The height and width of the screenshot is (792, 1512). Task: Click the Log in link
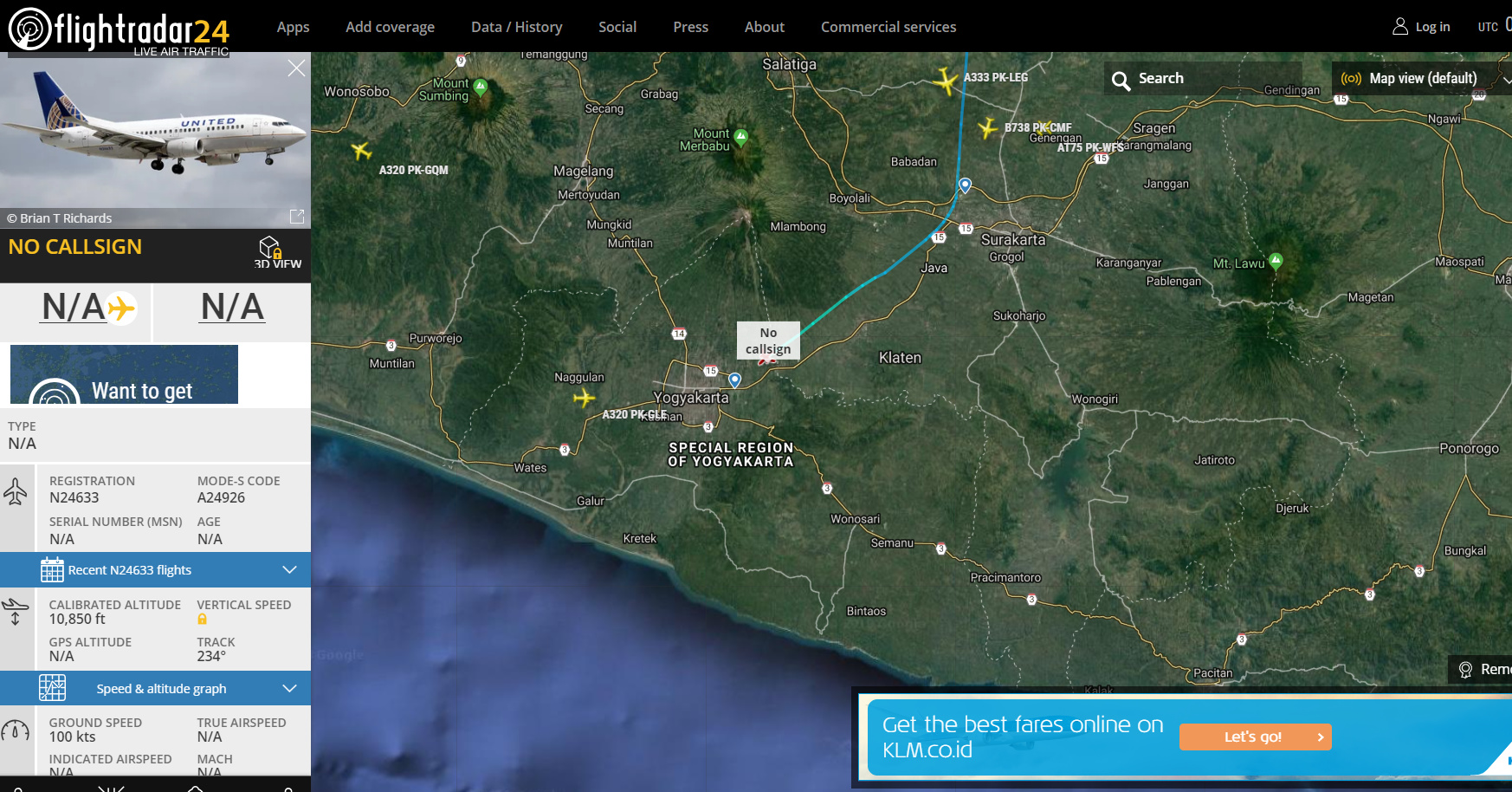[1421, 27]
